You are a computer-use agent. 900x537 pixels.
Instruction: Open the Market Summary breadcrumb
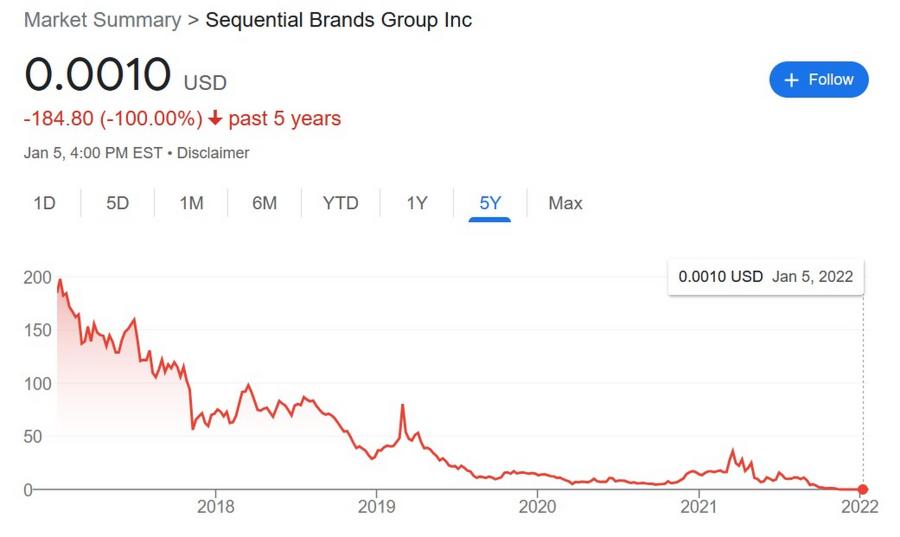pos(103,20)
